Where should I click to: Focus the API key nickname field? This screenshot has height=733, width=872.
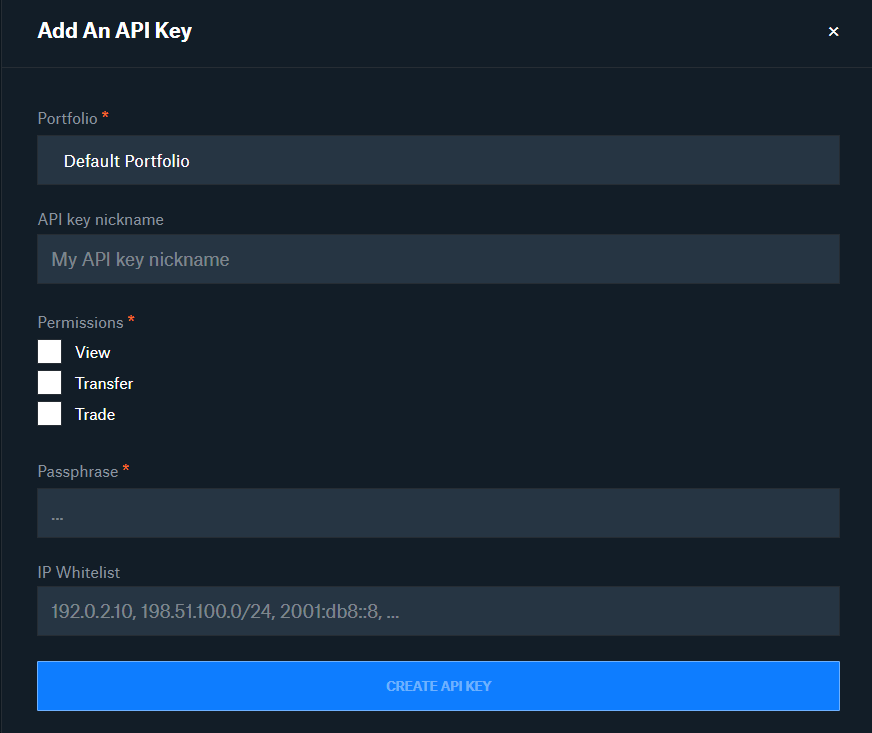(x=438, y=259)
